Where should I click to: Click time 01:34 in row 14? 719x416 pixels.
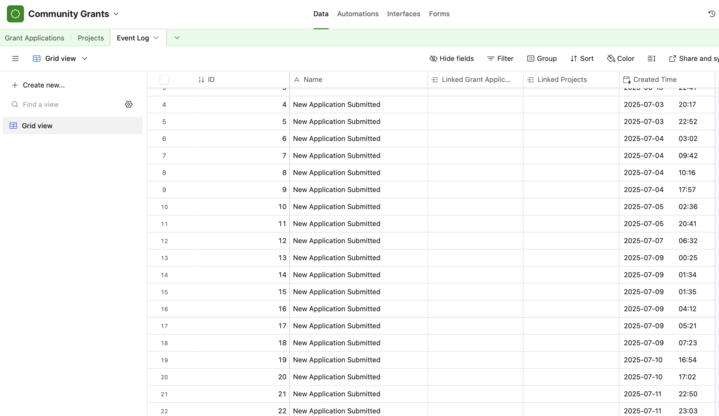687,275
